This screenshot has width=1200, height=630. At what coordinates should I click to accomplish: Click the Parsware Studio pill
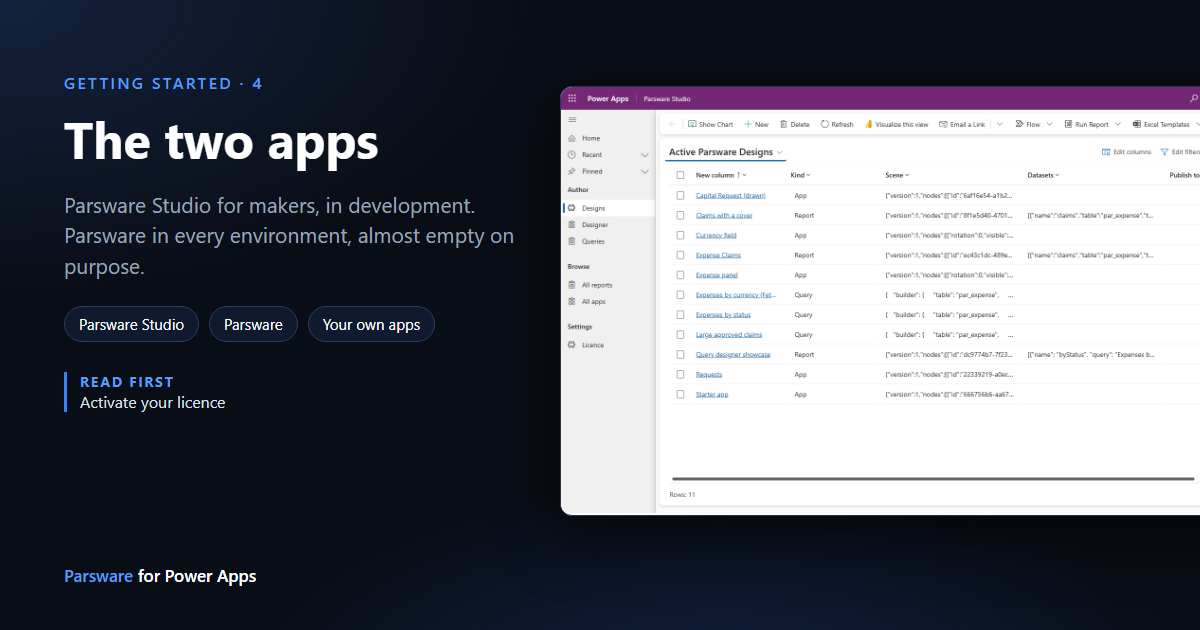click(x=132, y=324)
